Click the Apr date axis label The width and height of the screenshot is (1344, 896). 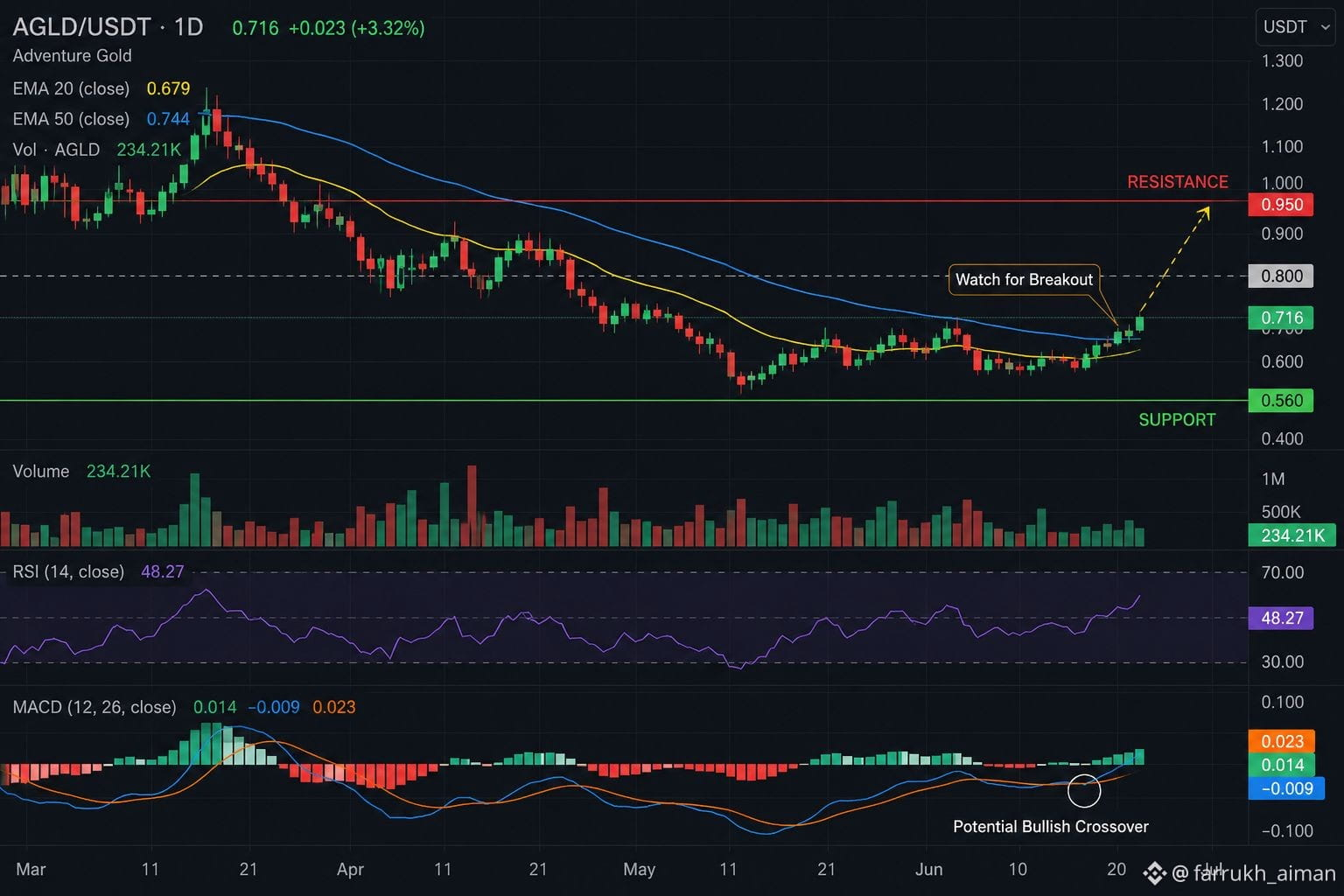click(x=350, y=870)
